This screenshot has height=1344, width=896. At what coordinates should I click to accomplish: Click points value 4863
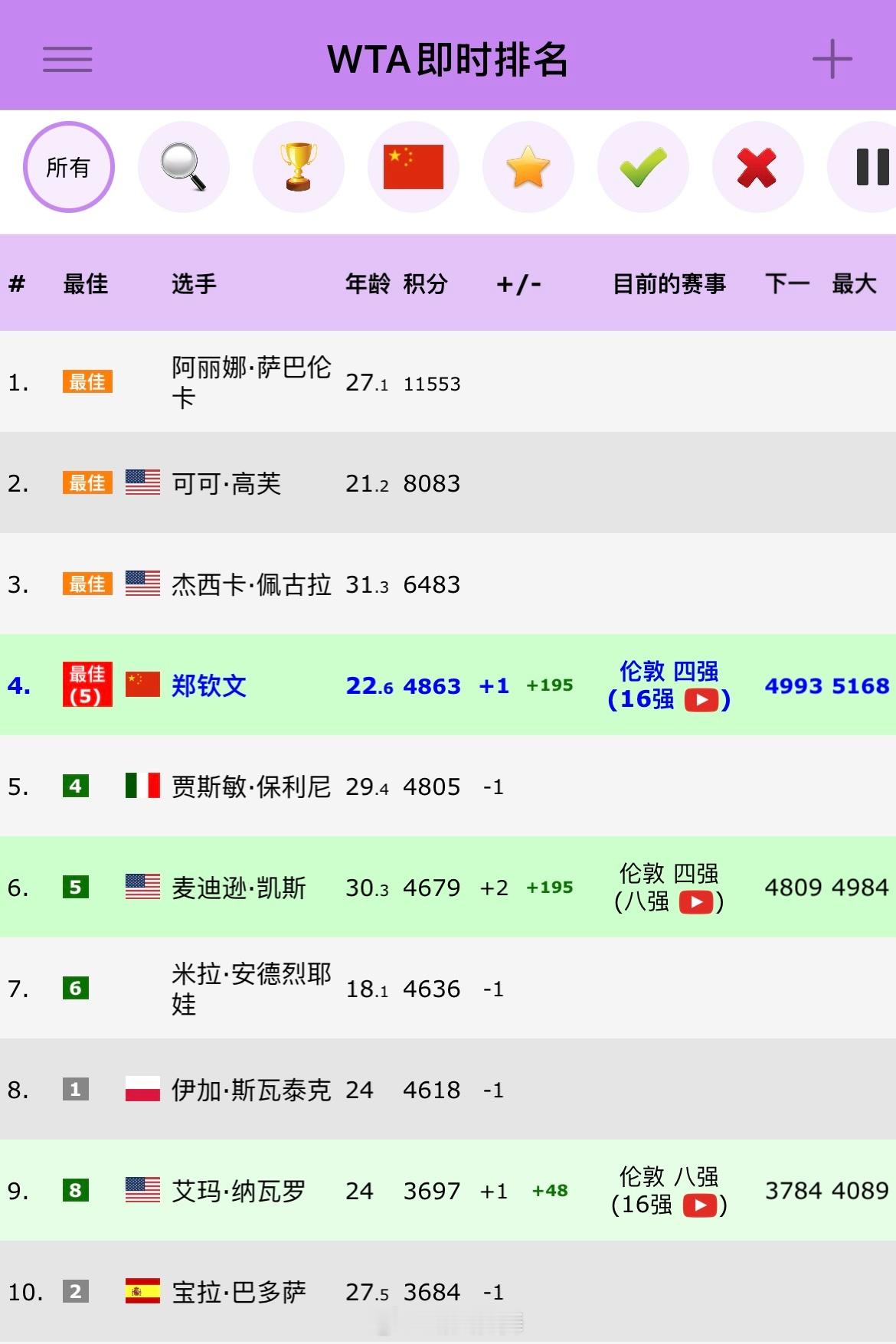coord(432,685)
